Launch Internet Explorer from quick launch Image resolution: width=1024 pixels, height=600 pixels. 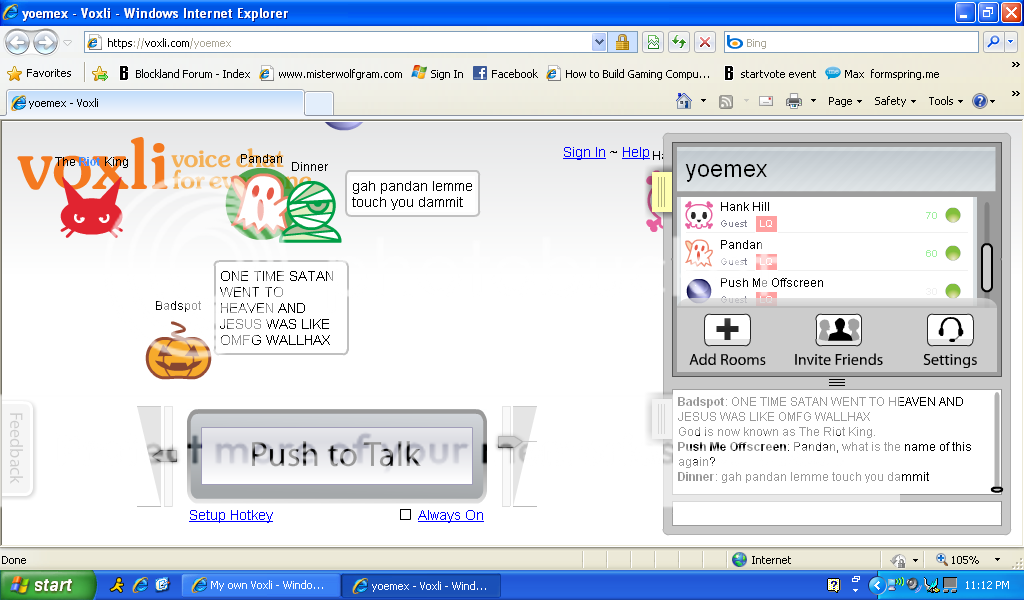coord(140,585)
